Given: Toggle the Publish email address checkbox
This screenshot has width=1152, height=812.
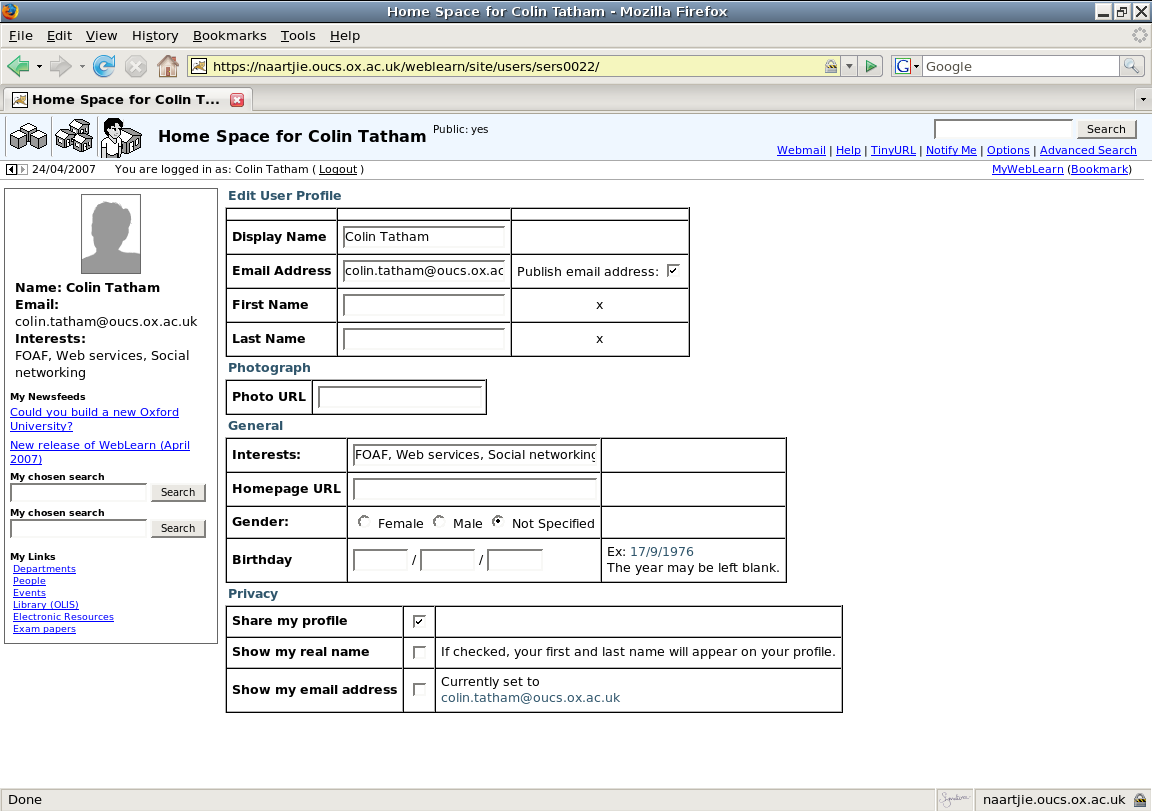Looking at the screenshot, I should click(x=673, y=271).
